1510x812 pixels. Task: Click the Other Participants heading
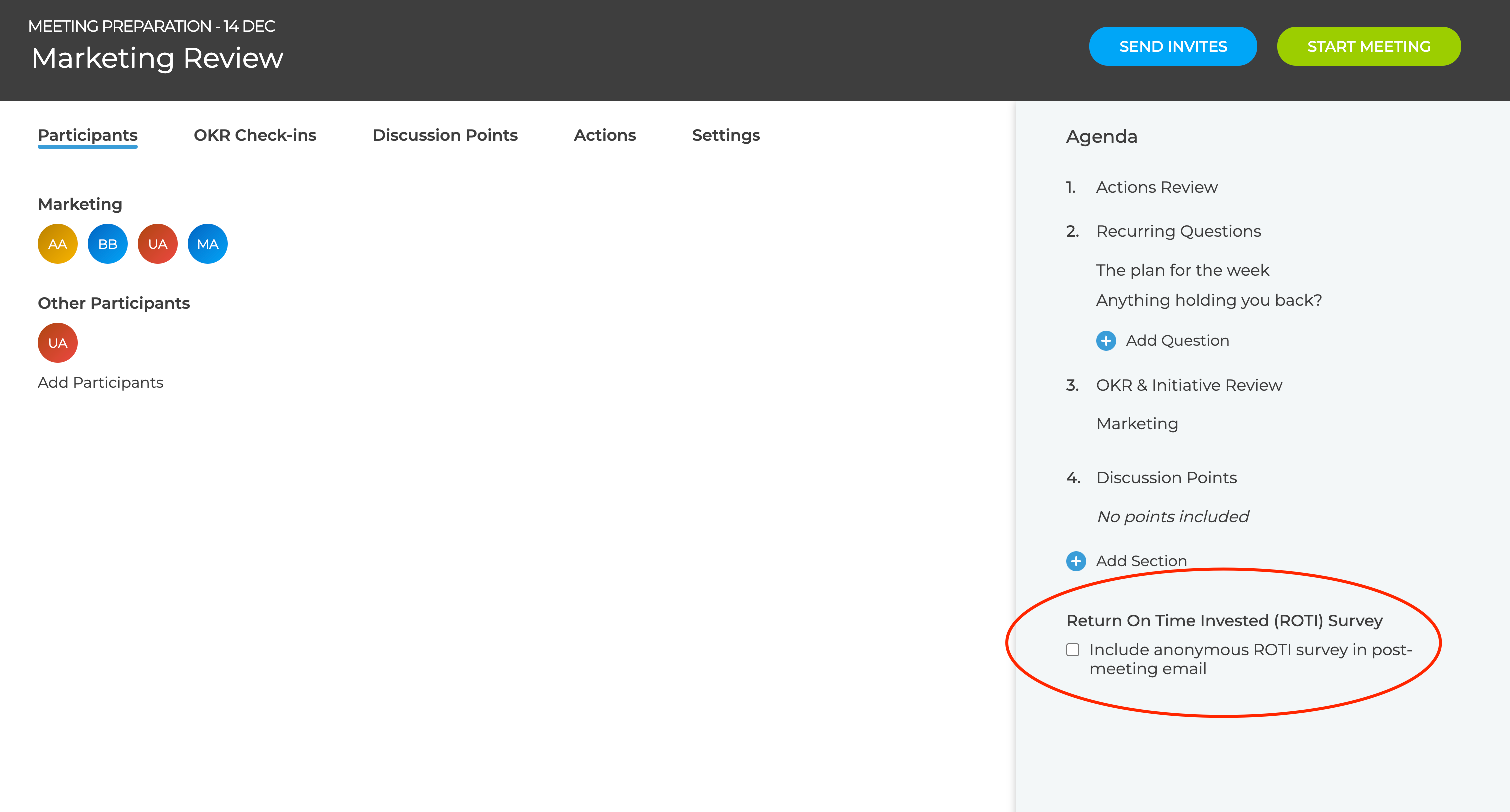tap(114, 303)
